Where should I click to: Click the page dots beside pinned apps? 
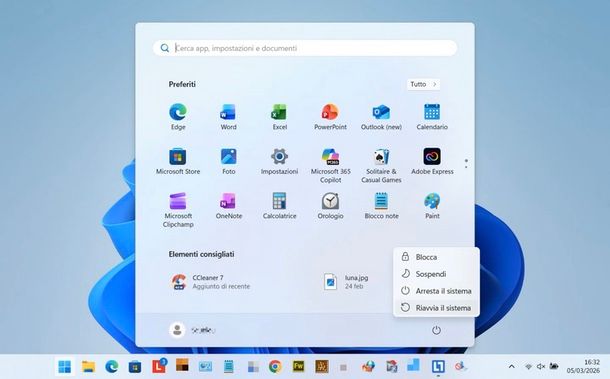click(x=466, y=163)
